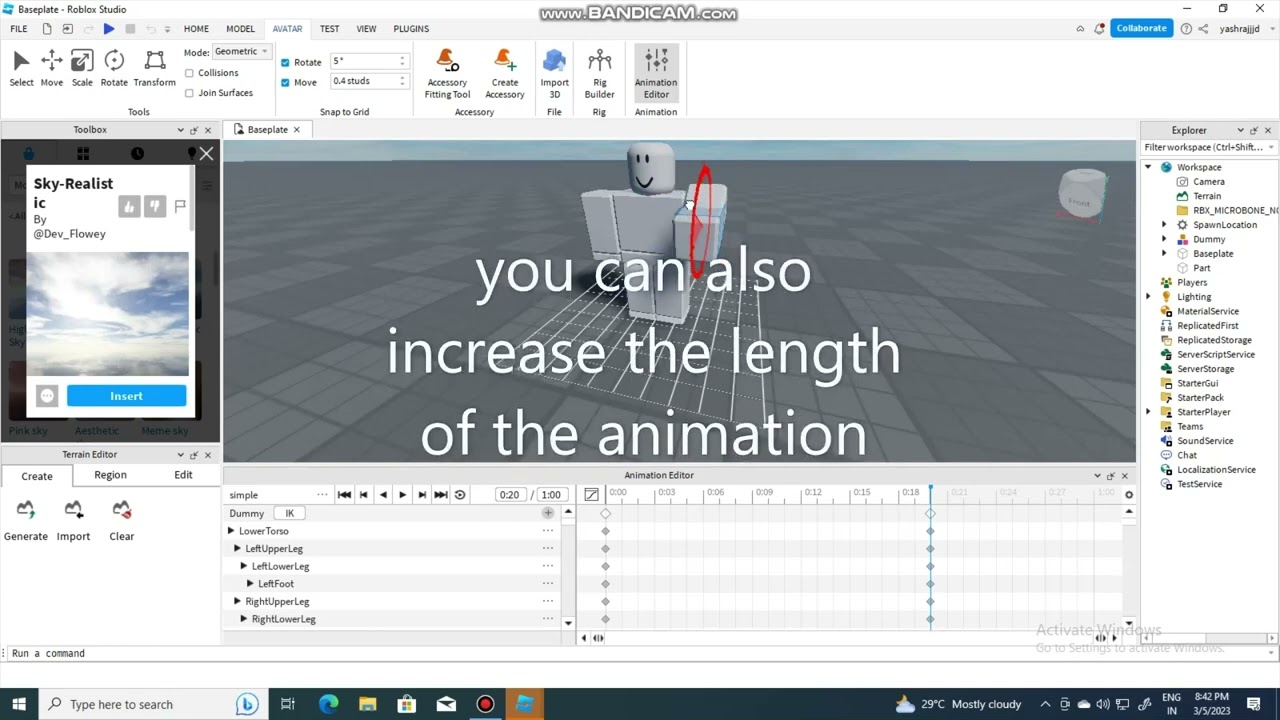Select the Select tool in the ribbon

(21, 69)
